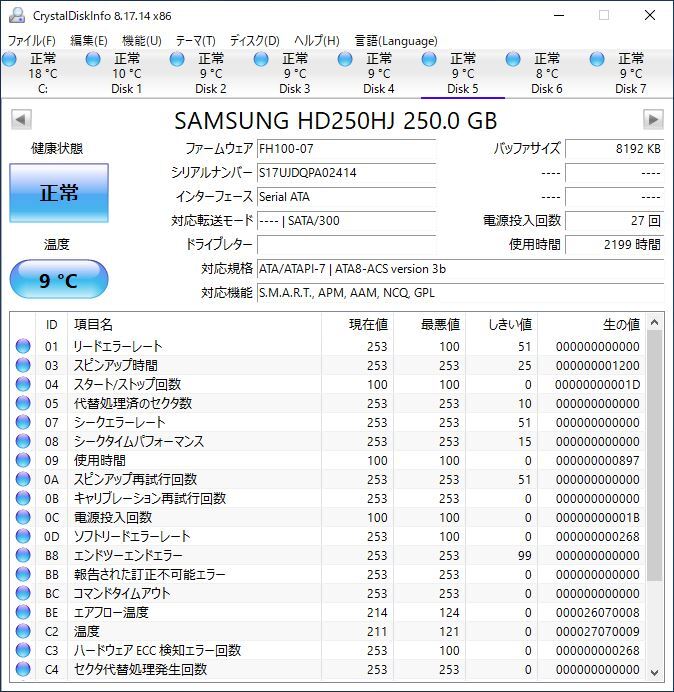Open the 機能(U) menu
674x692 pixels.
pyautogui.click(x=142, y=41)
